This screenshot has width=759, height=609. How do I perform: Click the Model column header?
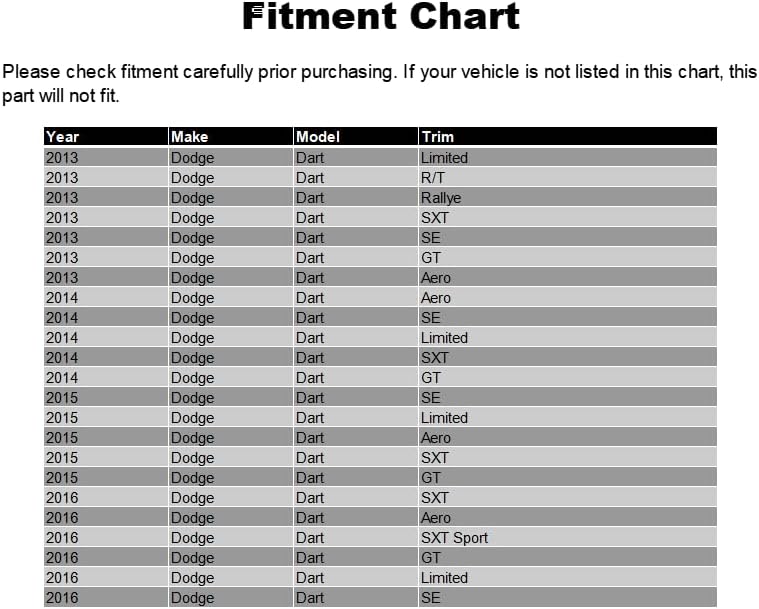pyautogui.click(x=355, y=137)
